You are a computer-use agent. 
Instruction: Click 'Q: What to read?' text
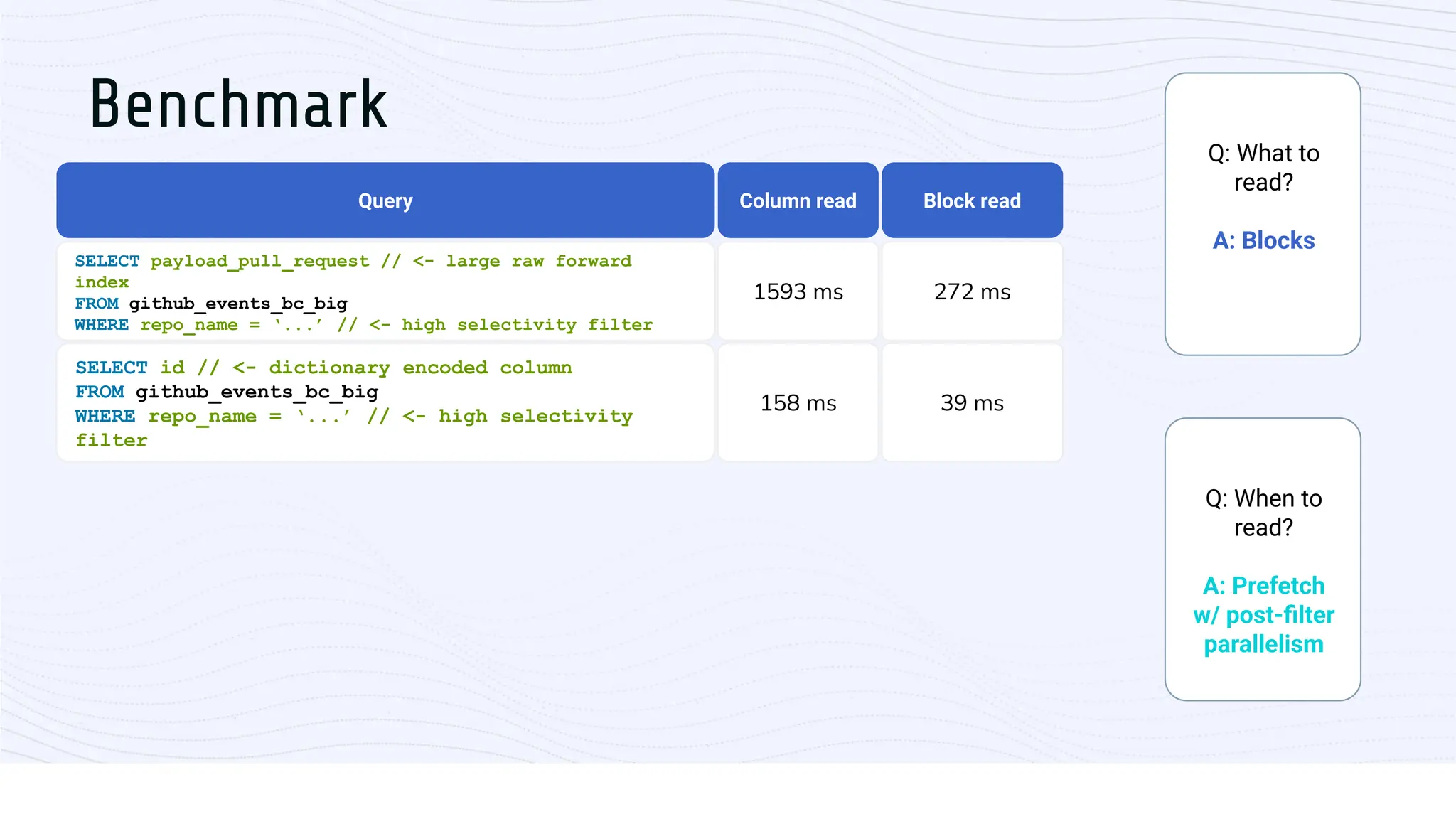point(1263,168)
